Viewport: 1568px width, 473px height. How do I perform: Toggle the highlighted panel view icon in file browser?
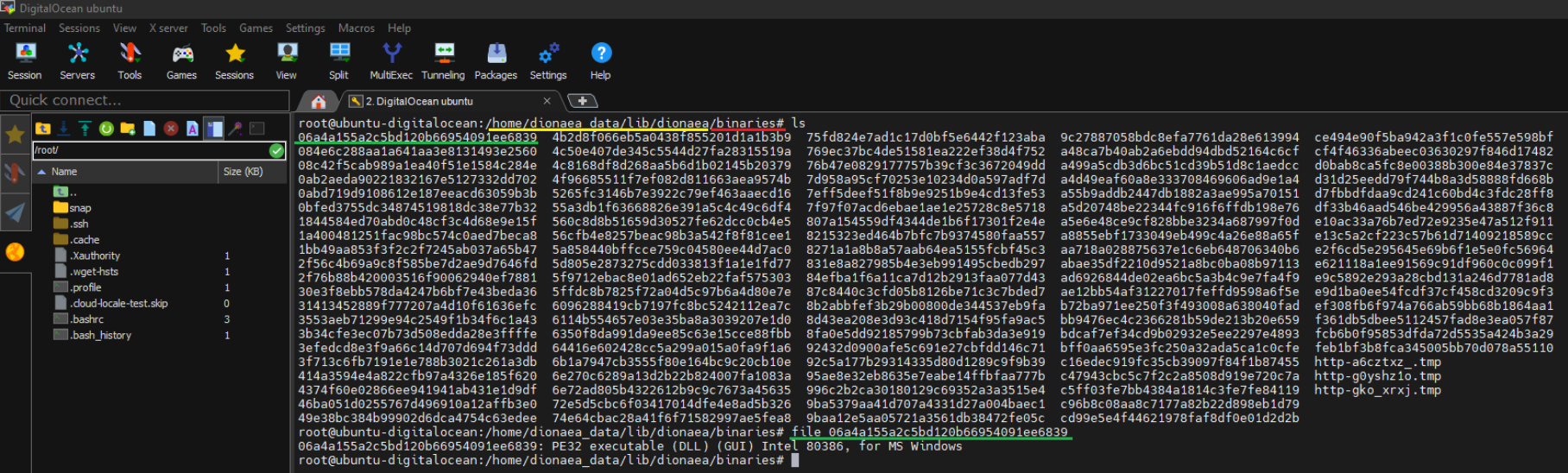pos(213,129)
